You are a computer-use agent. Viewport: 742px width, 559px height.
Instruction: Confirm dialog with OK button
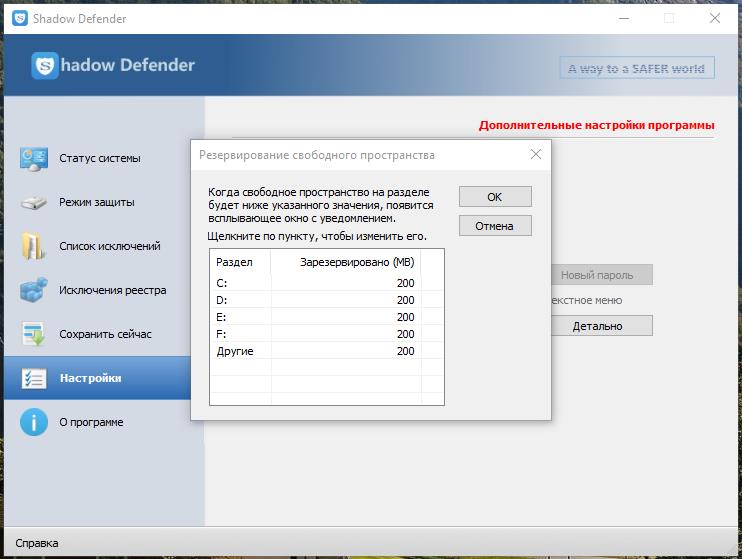(x=495, y=196)
